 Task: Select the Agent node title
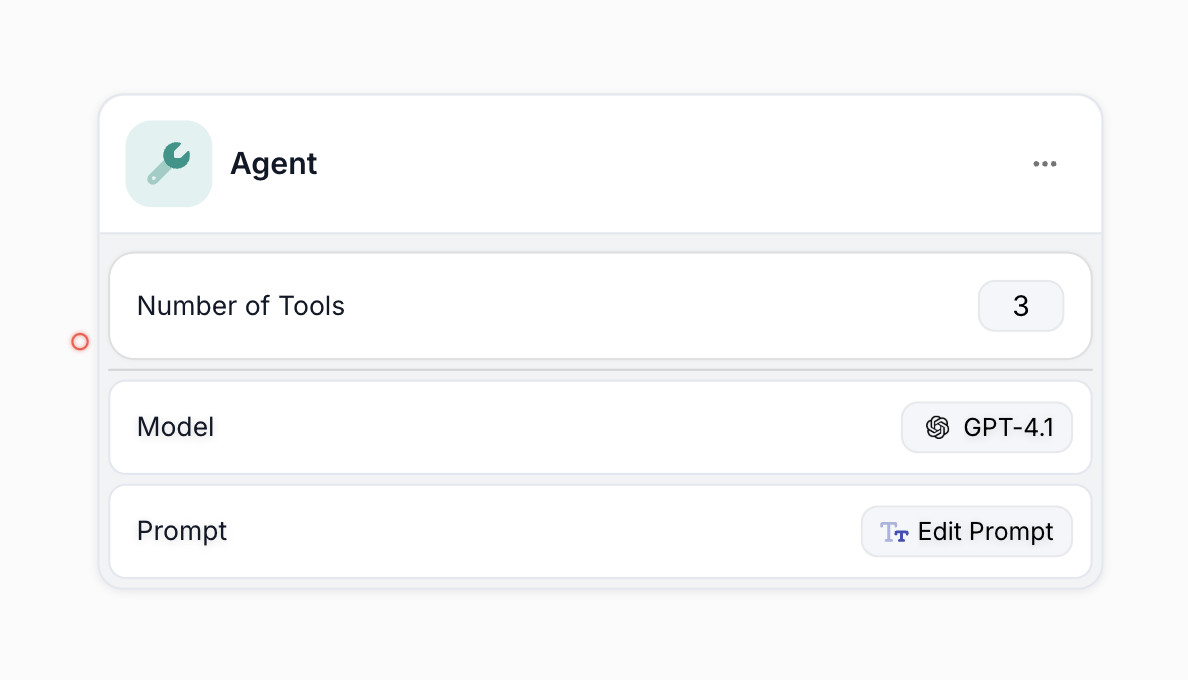tap(274, 164)
